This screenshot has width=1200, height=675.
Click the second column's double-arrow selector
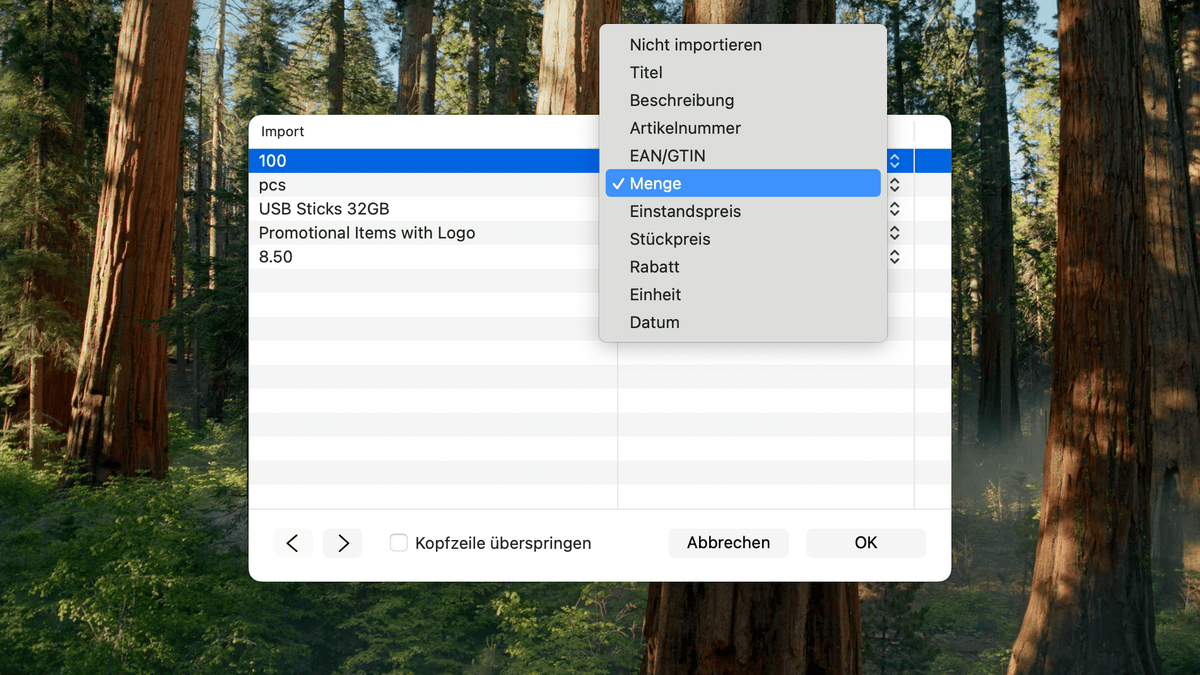894,184
